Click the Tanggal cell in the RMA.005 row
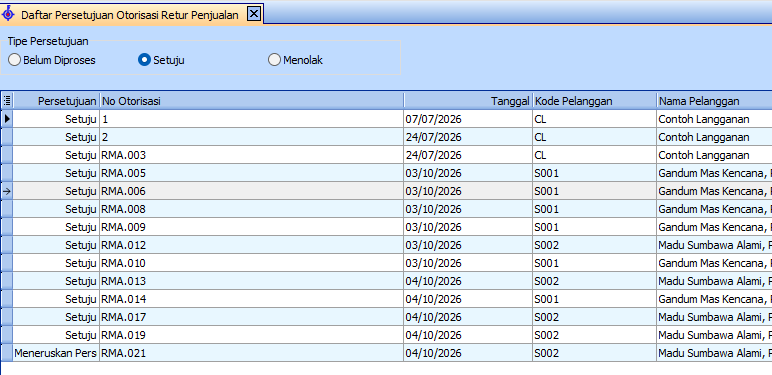 point(468,173)
